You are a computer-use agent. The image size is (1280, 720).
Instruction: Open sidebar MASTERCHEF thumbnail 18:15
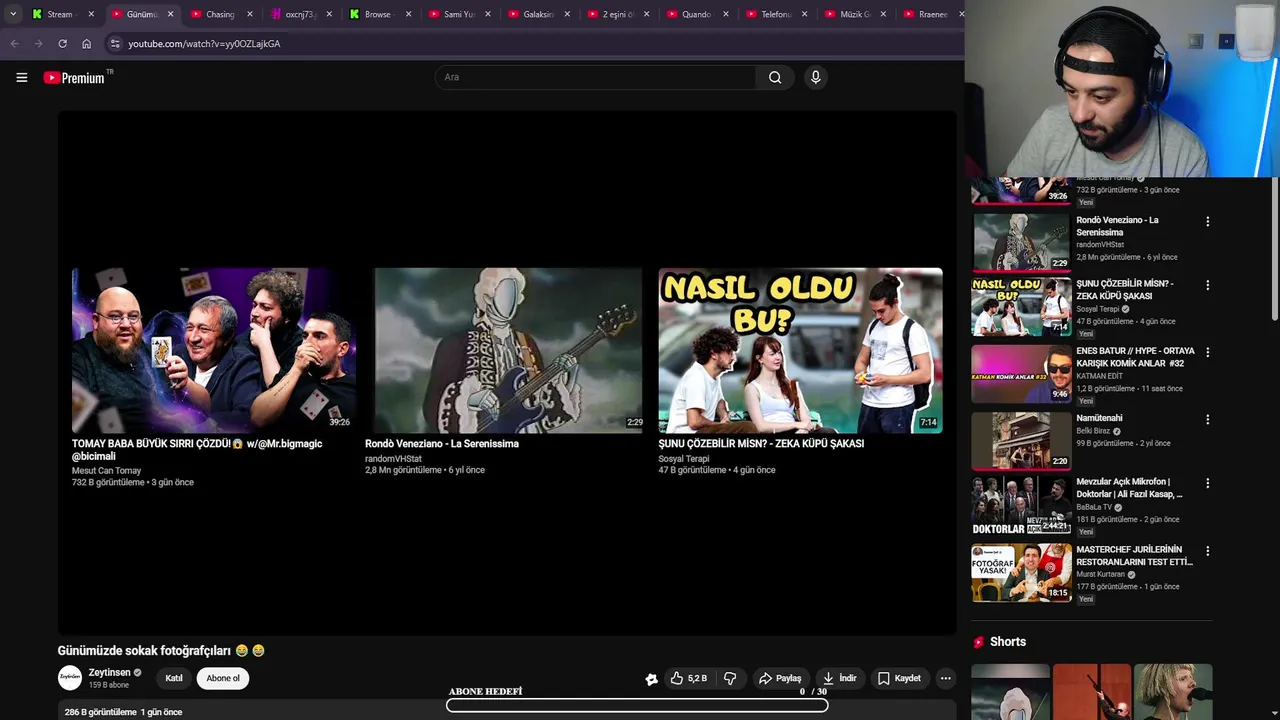click(1021, 572)
